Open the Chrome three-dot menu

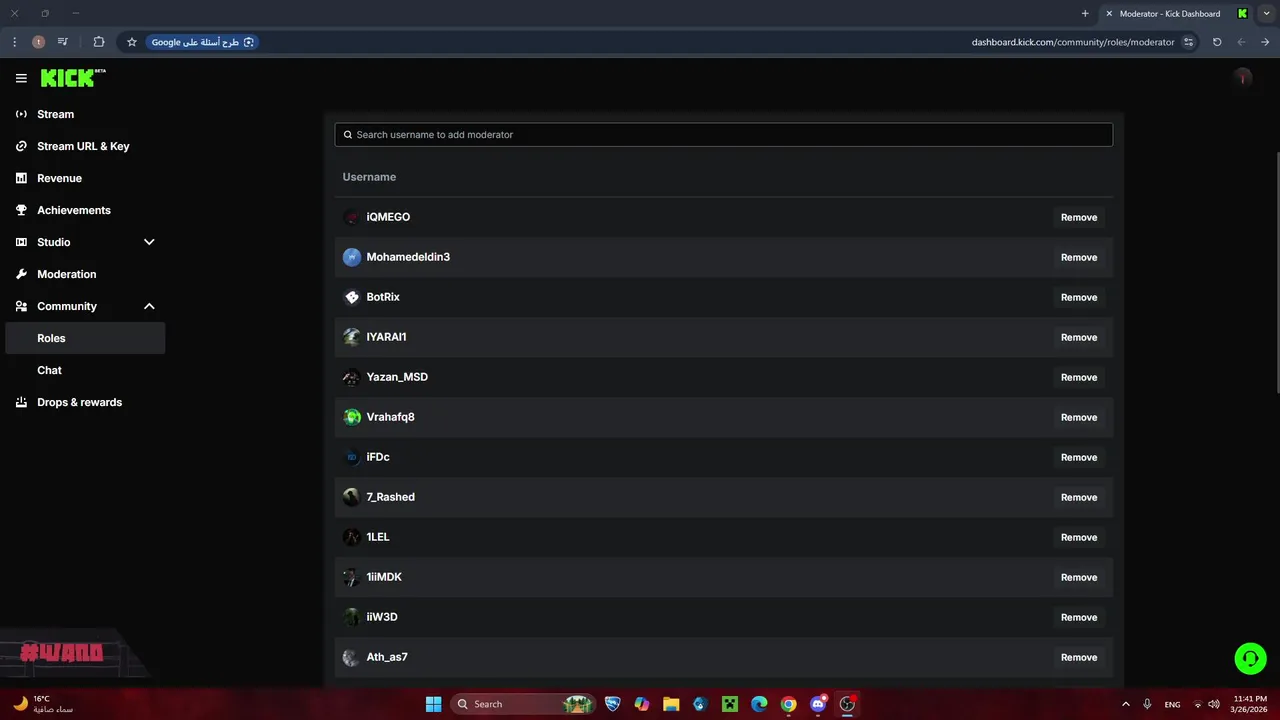pos(15,42)
